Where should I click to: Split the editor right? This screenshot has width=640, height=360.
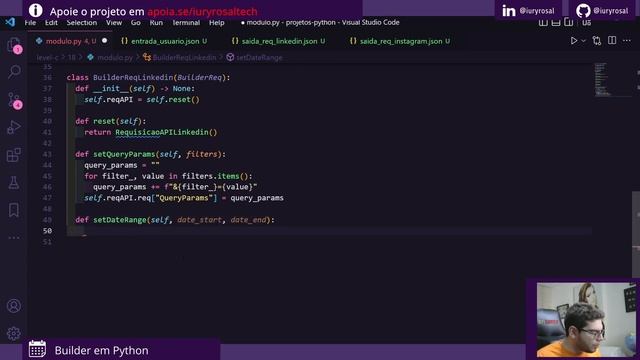[612, 40]
